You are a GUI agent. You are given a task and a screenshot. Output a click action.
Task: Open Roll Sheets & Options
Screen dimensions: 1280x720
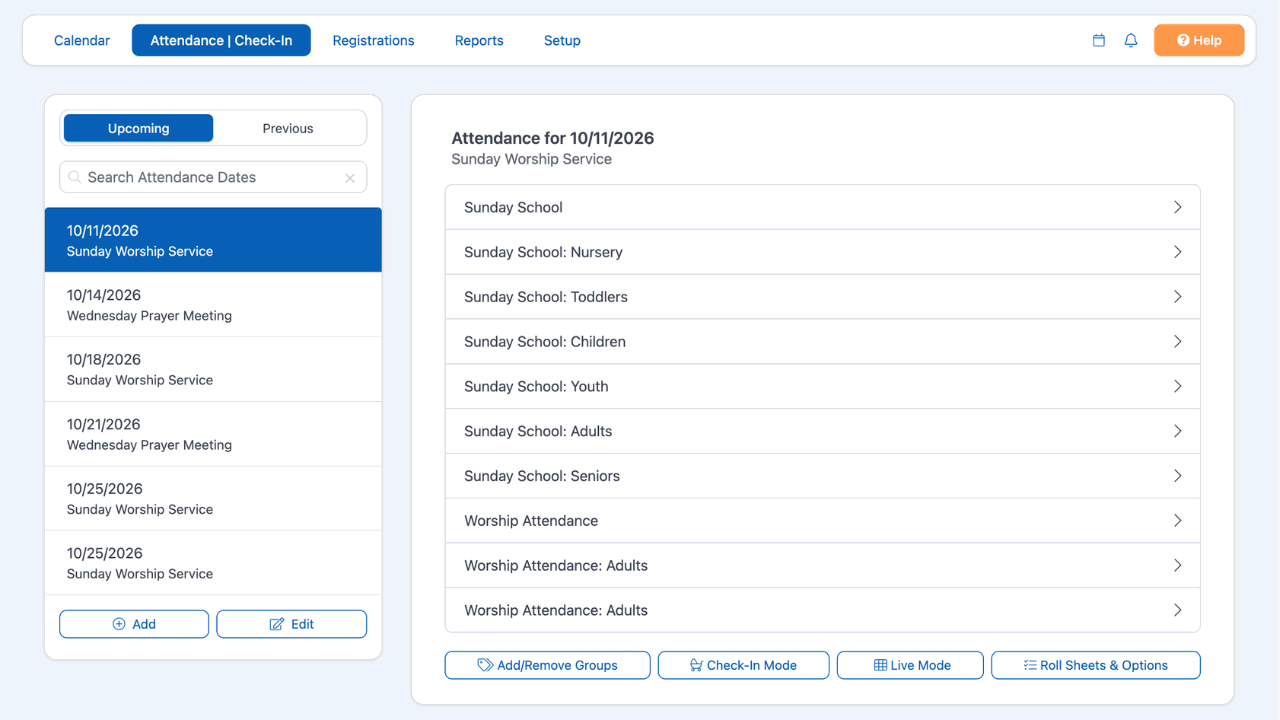[x=1096, y=665]
